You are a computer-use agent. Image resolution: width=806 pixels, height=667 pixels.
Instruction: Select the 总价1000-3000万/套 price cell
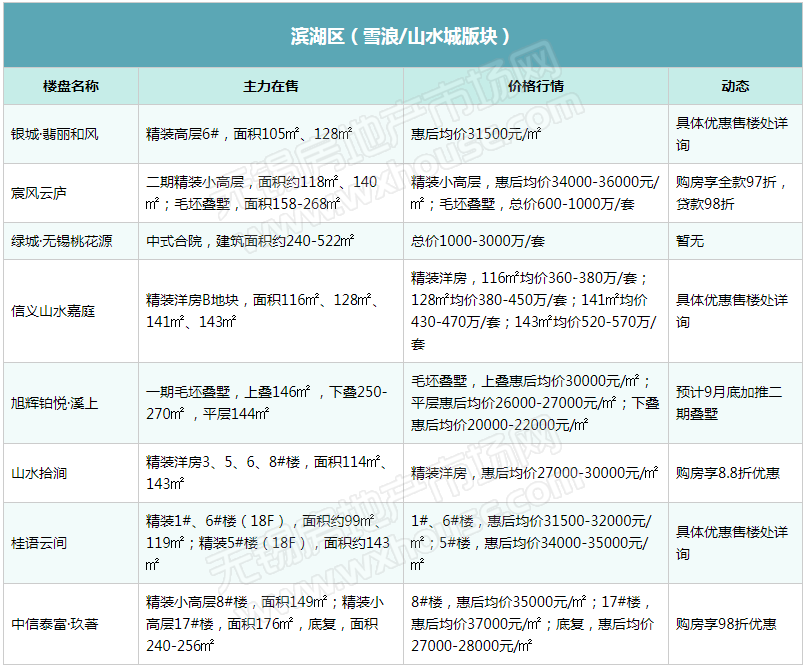point(478,242)
